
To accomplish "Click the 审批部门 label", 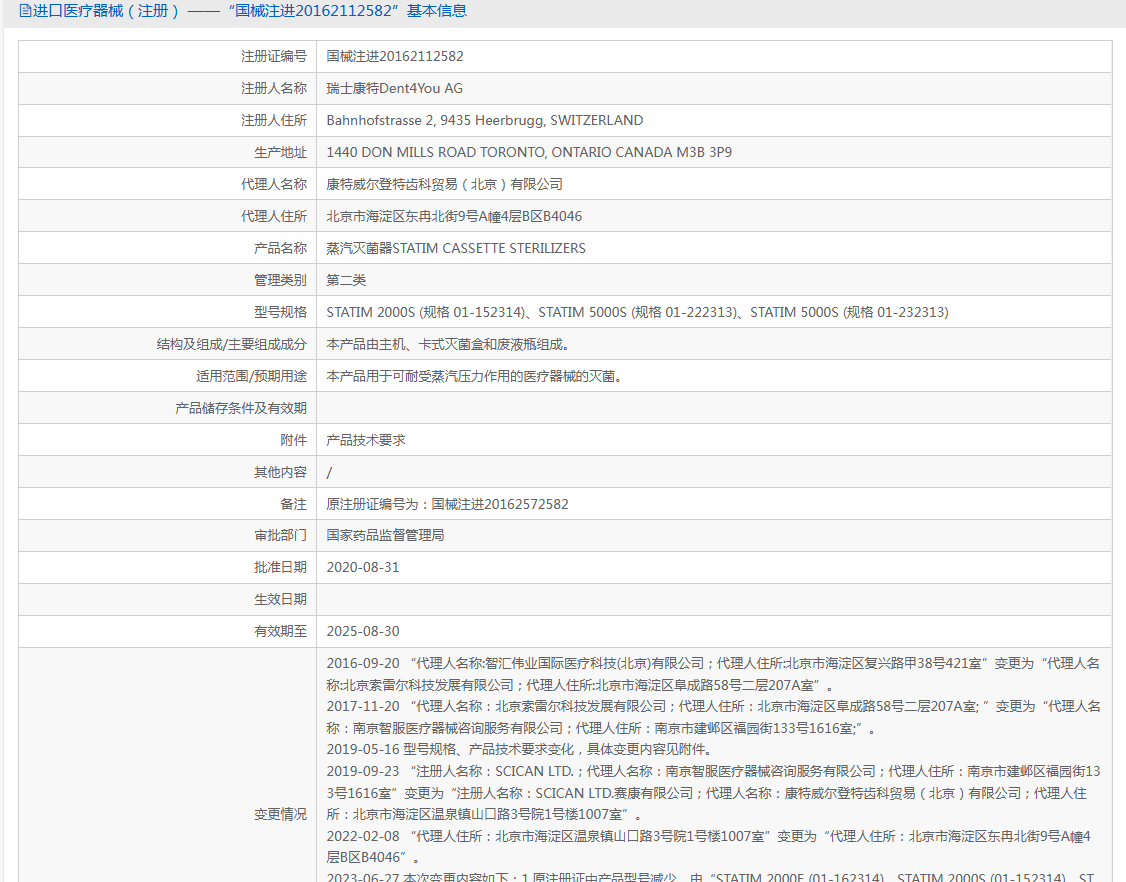I will click(280, 535).
